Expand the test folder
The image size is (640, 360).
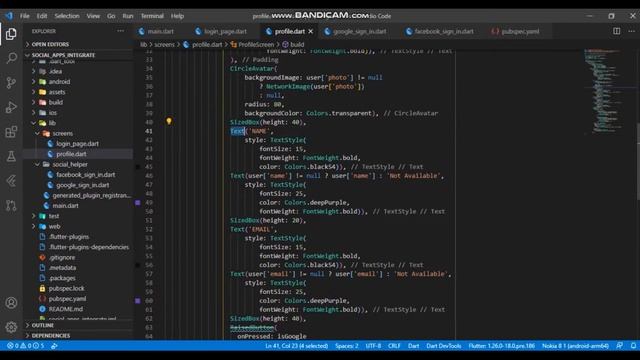pos(53,216)
